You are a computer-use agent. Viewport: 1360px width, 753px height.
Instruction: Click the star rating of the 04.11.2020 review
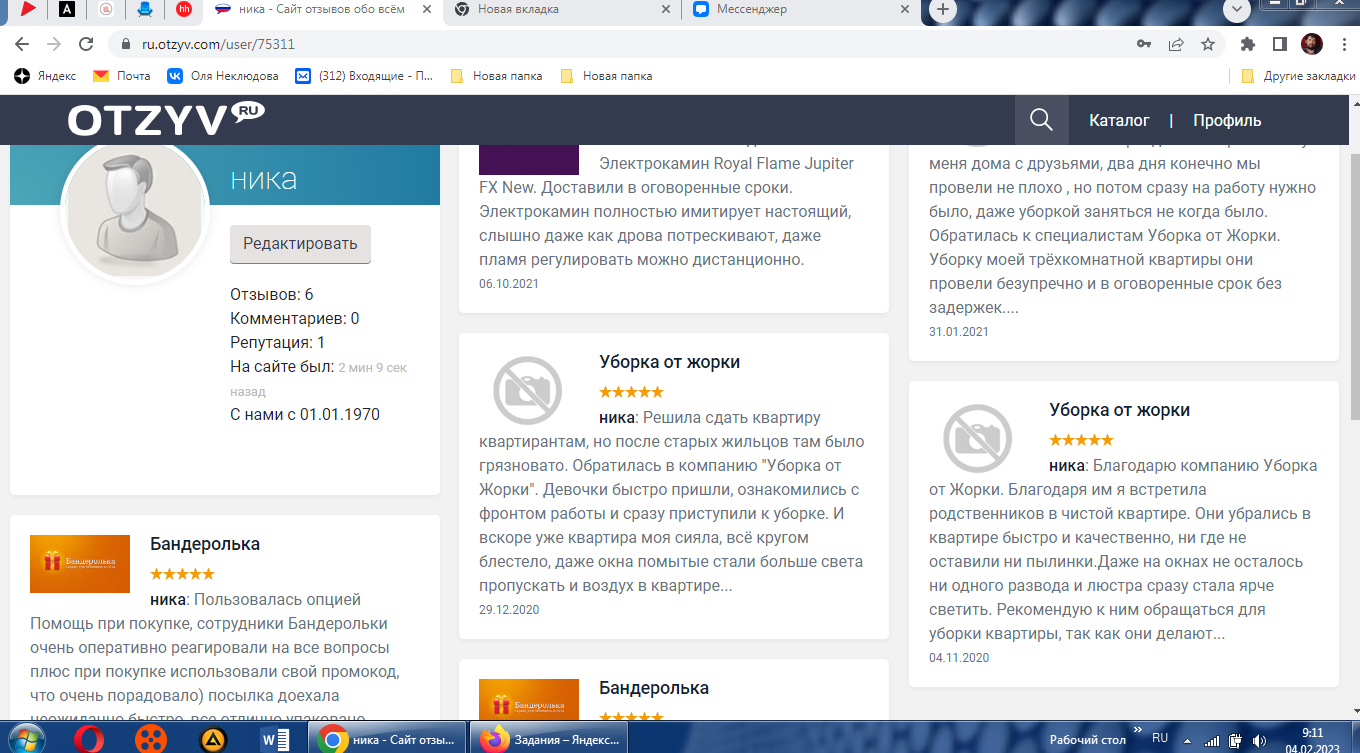tap(1081, 440)
